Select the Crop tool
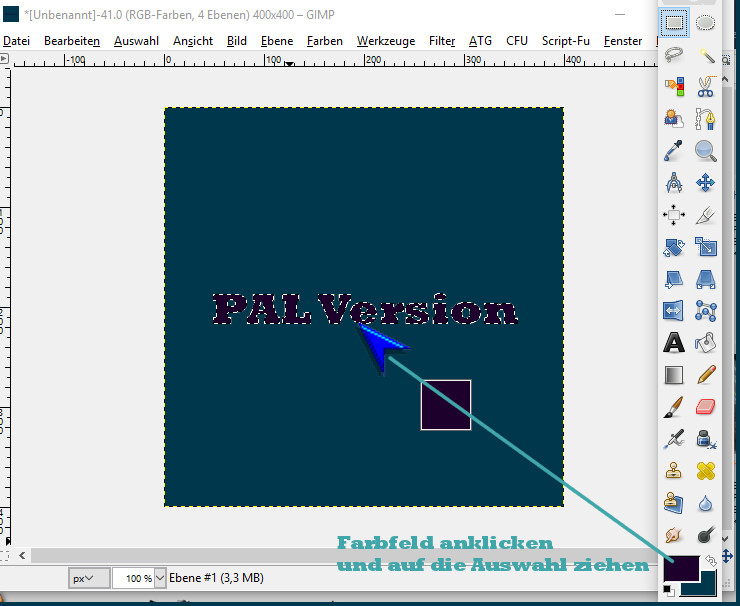740x606 pixels. [x=706, y=215]
